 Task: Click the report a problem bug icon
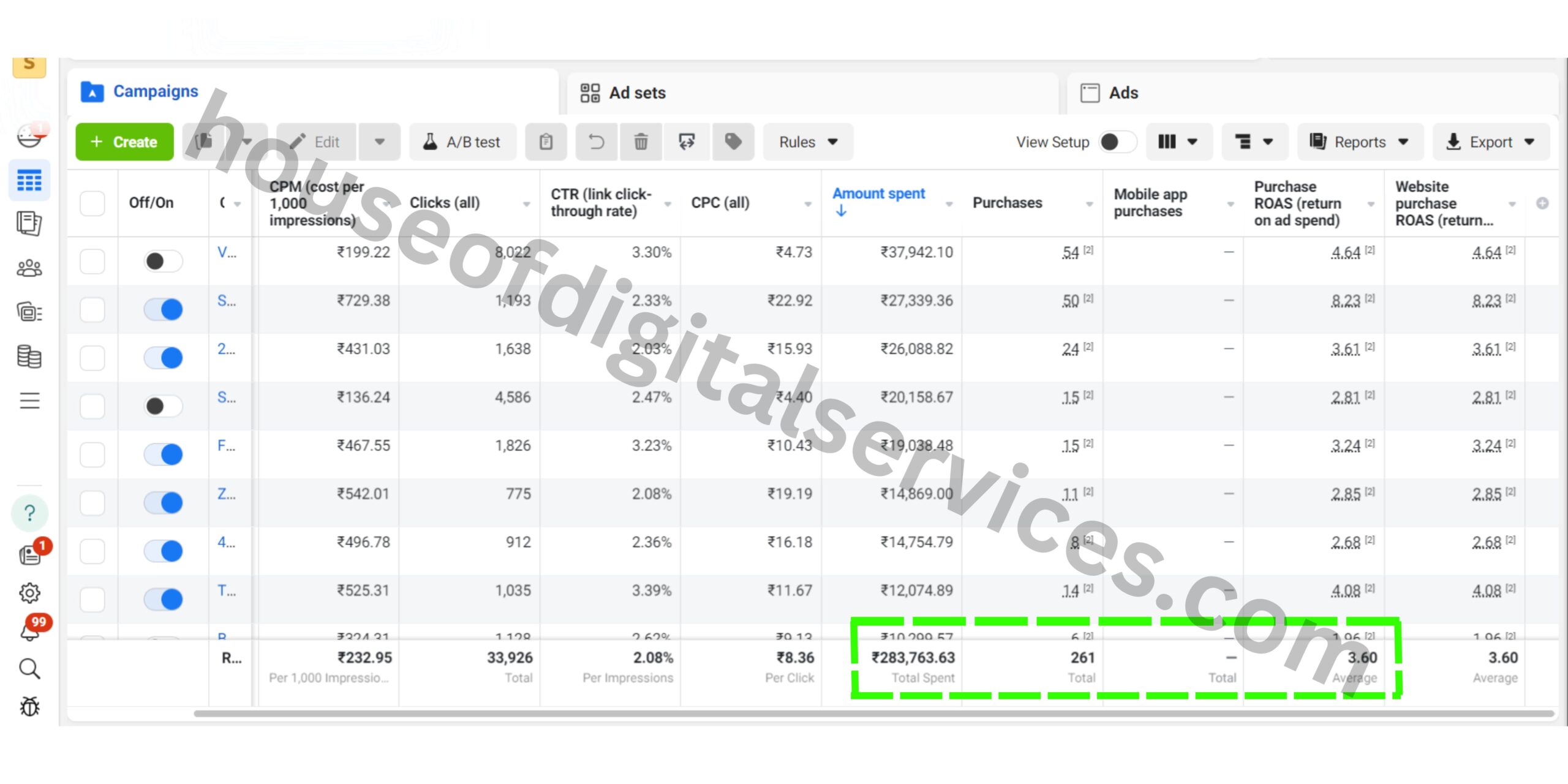(29, 707)
